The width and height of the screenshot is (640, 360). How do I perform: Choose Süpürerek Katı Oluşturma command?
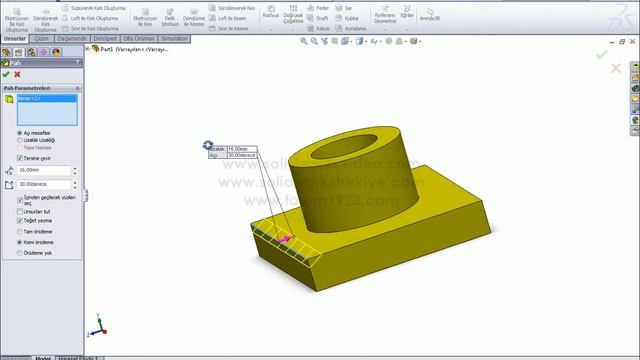[94, 8]
